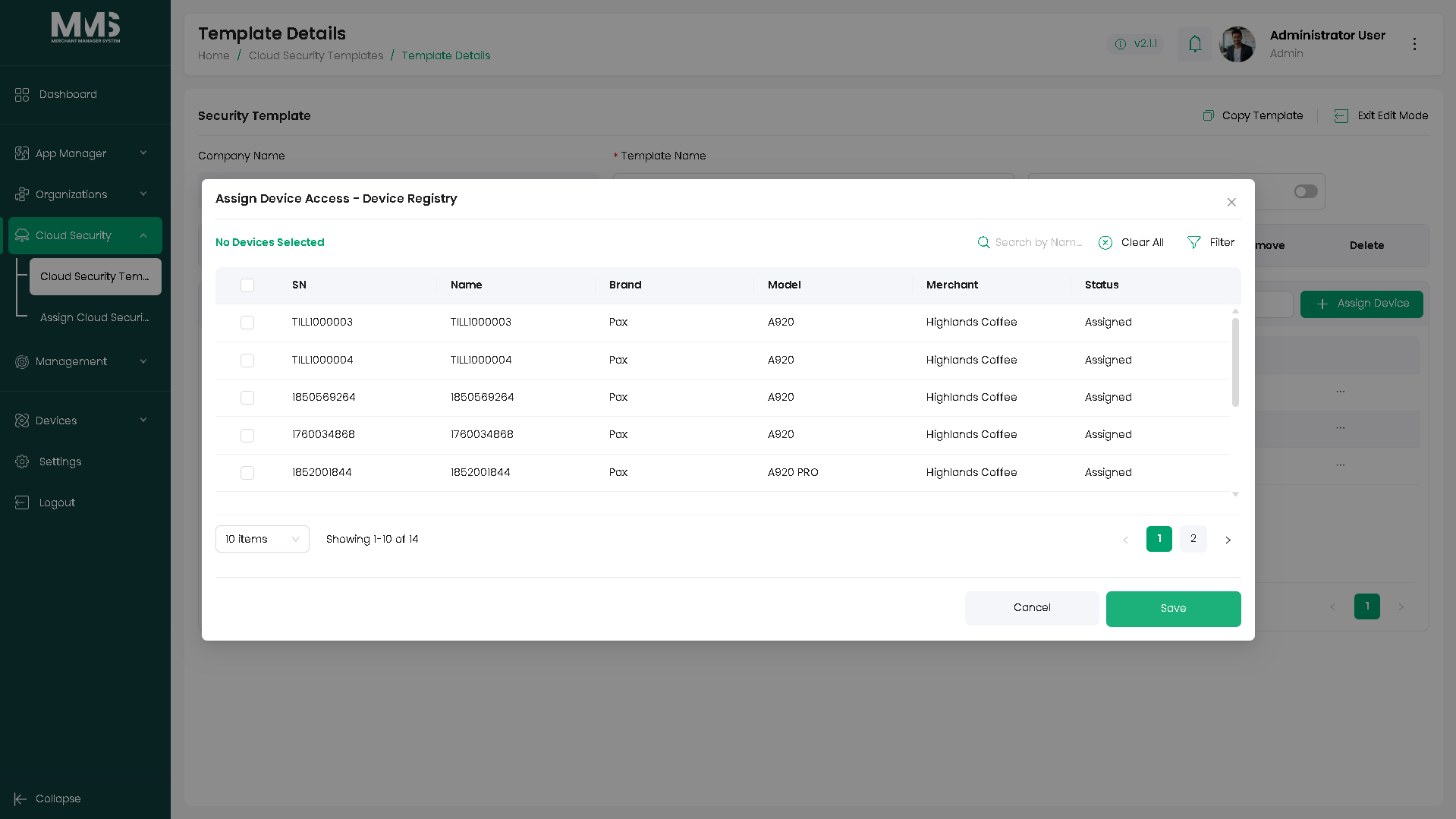The width and height of the screenshot is (1456, 819).
Task: Click the Clear All button label
Action: tap(1143, 242)
